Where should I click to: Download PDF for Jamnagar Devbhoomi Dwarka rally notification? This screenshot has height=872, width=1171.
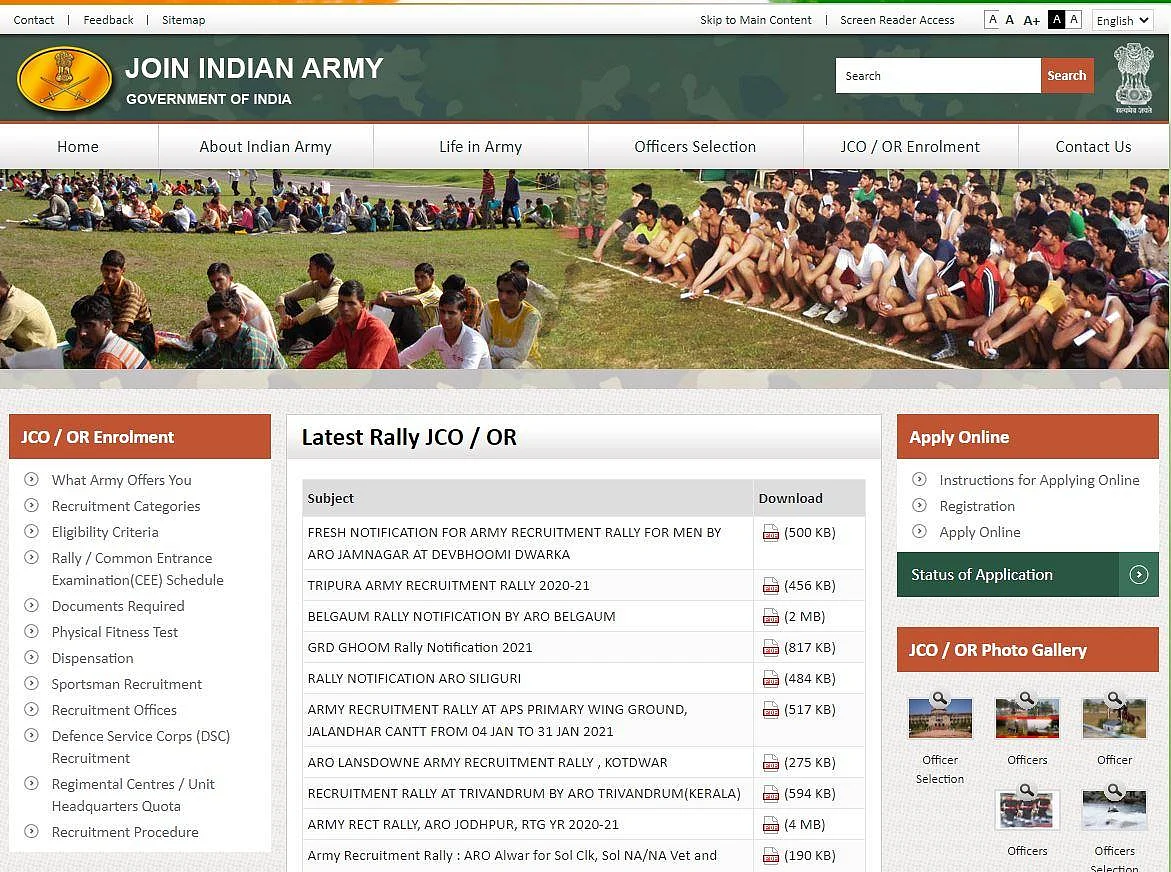point(770,533)
